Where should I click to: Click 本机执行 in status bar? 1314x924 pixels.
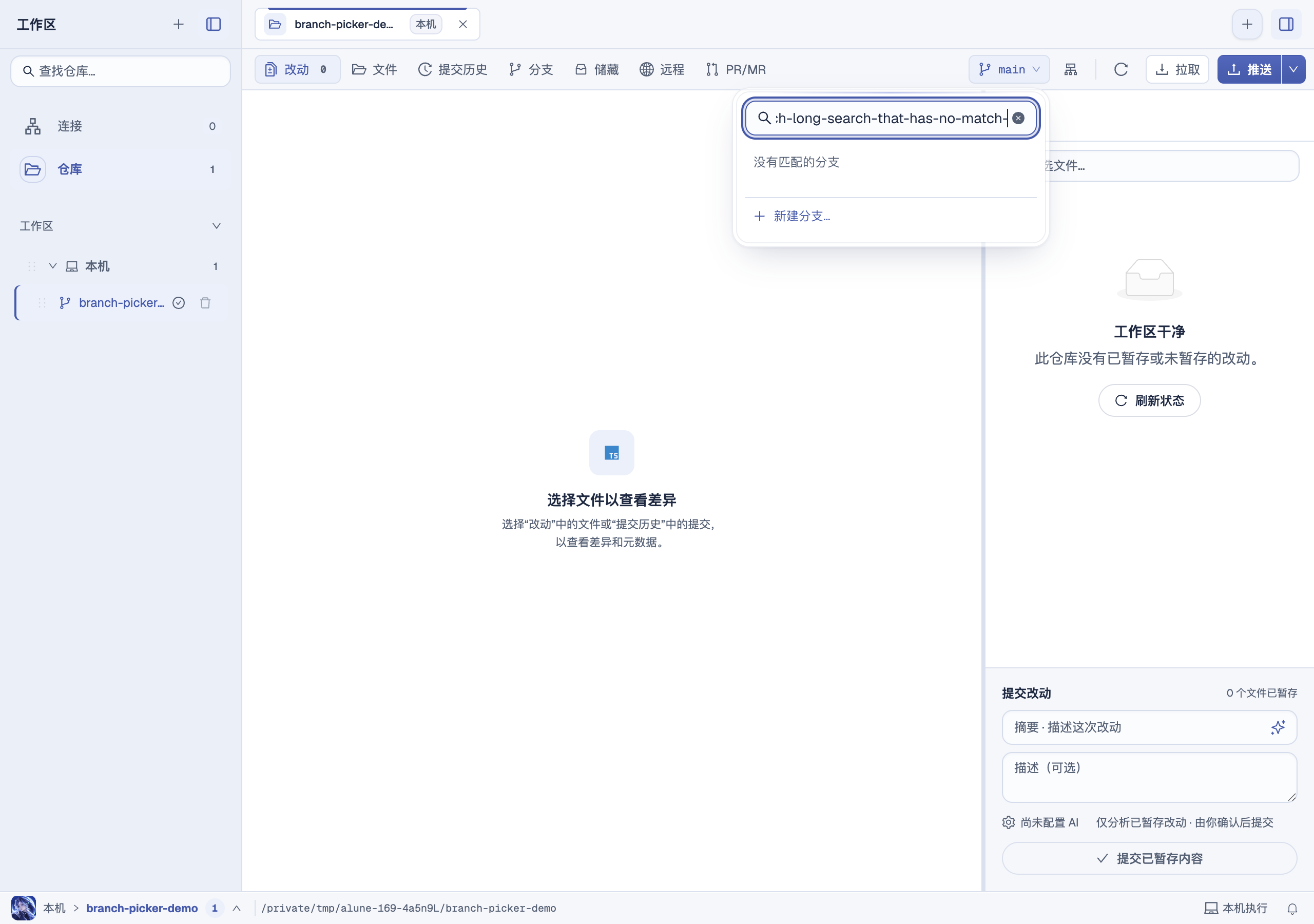click(1235, 908)
